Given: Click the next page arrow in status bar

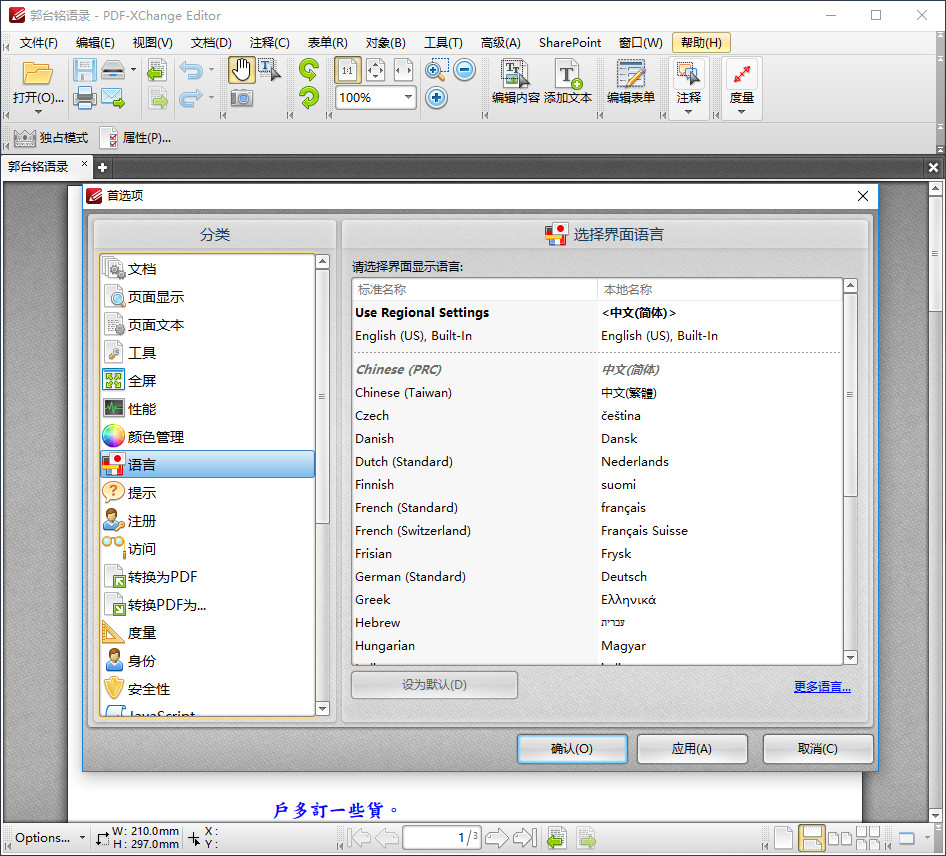Looking at the screenshot, I should [497, 837].
